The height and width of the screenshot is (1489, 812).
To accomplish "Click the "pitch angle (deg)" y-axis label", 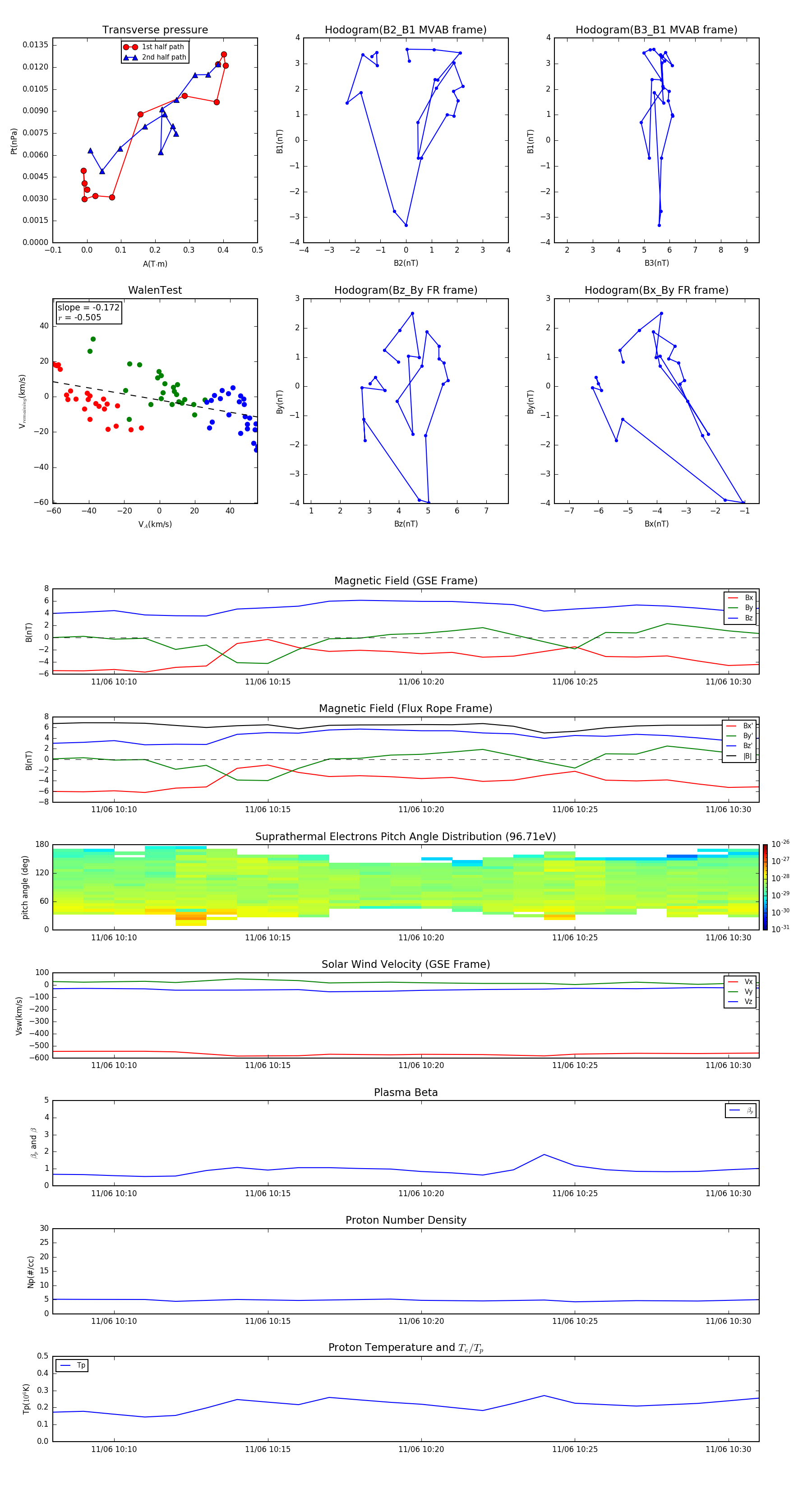I will coord(25,887).
